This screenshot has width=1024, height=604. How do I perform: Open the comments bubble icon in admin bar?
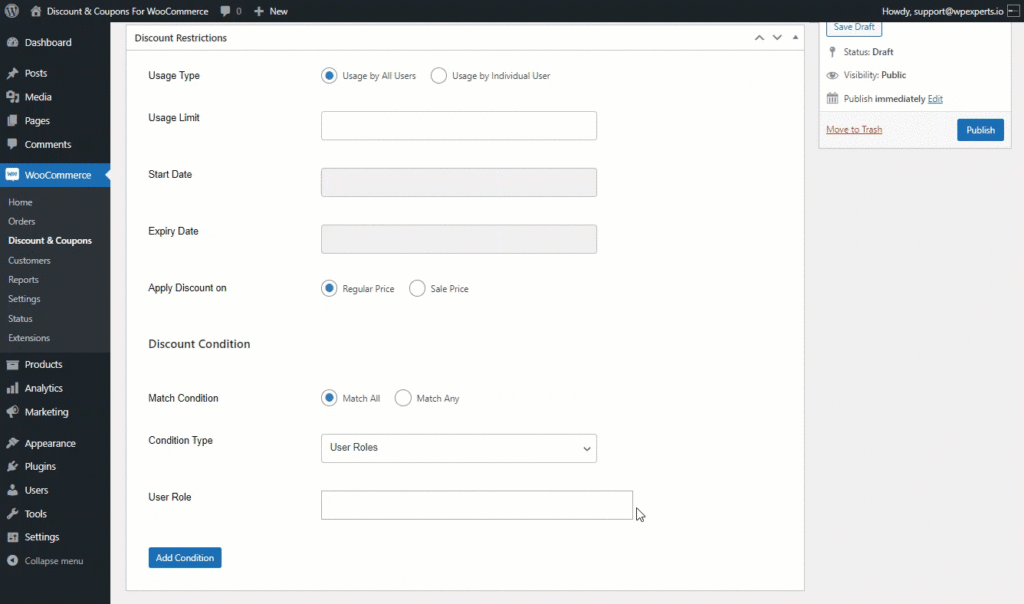click(225, 11)
